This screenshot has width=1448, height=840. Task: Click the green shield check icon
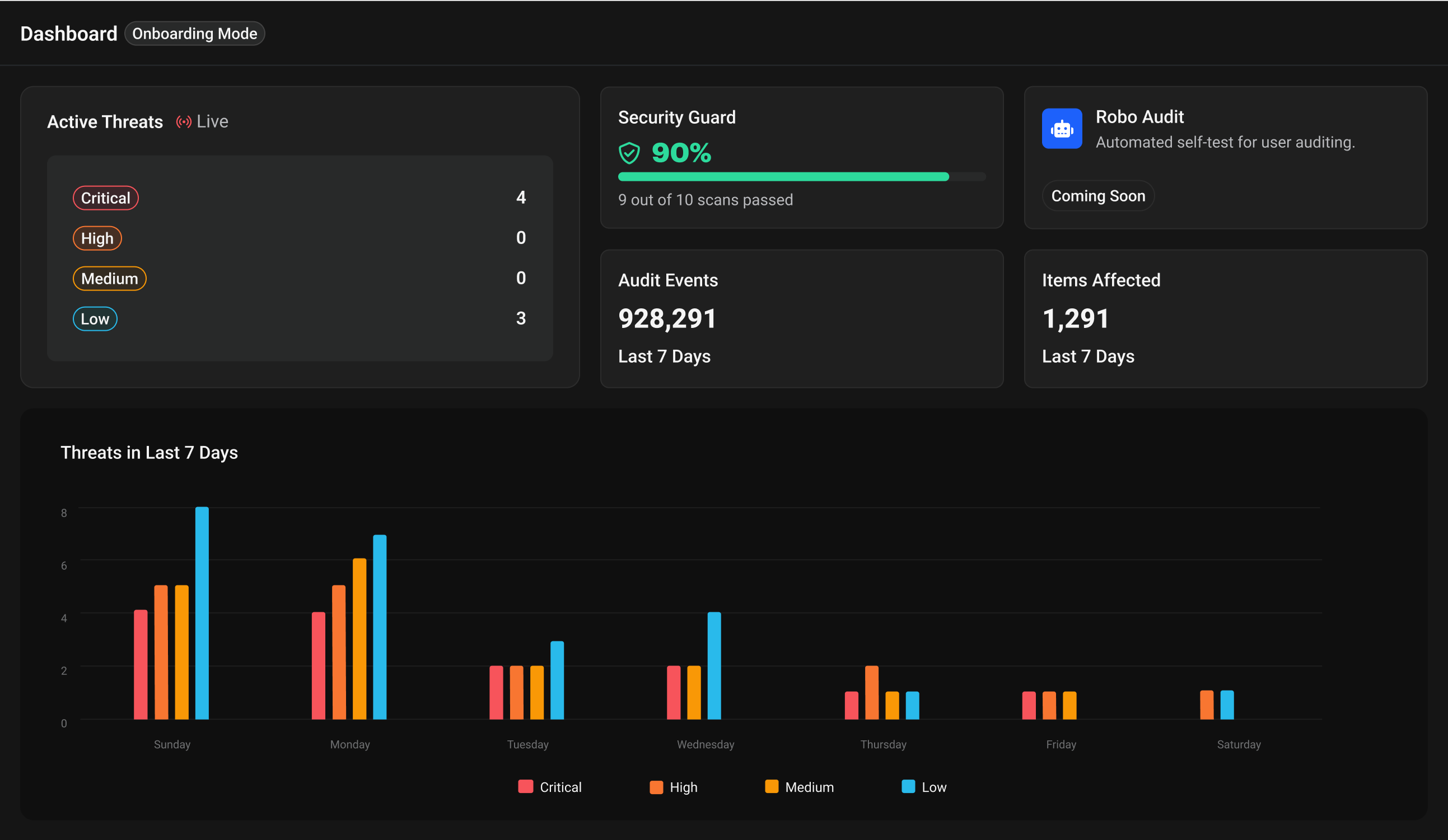[x=629, y=153]
